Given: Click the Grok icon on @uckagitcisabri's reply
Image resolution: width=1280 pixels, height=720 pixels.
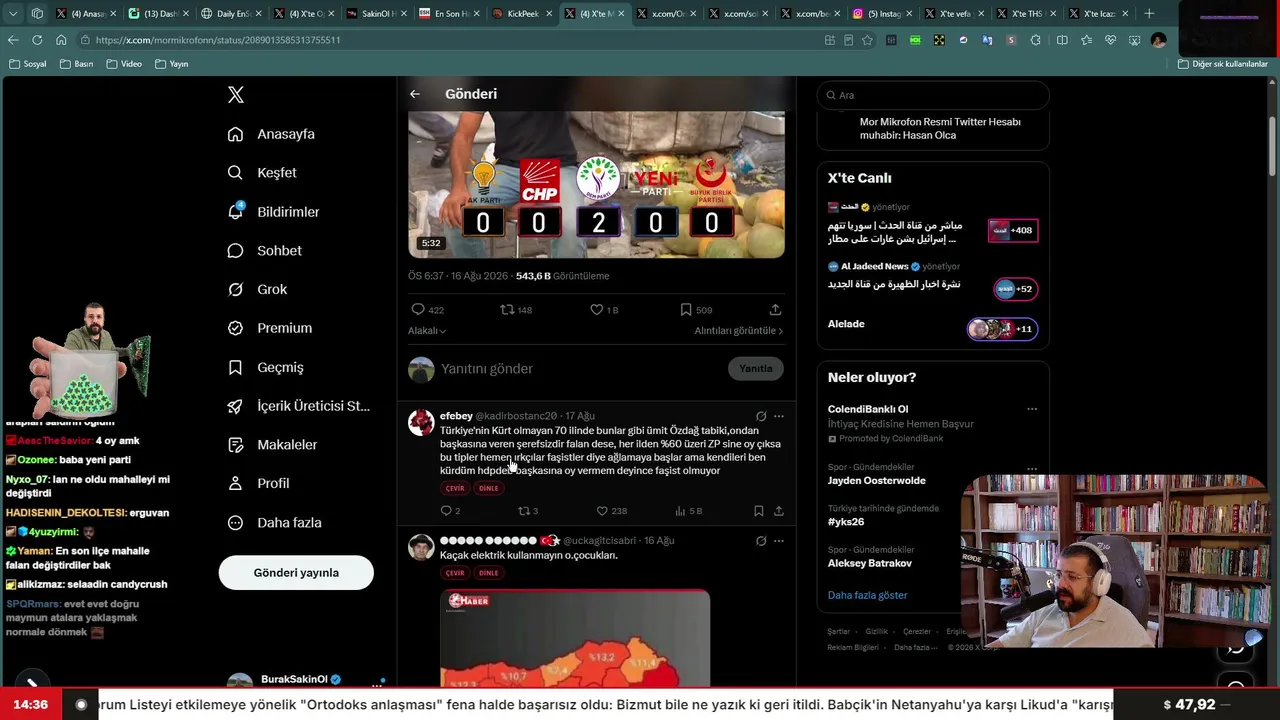Looking at the screenshot, I should pyautogui.click(x=761, y=541).
